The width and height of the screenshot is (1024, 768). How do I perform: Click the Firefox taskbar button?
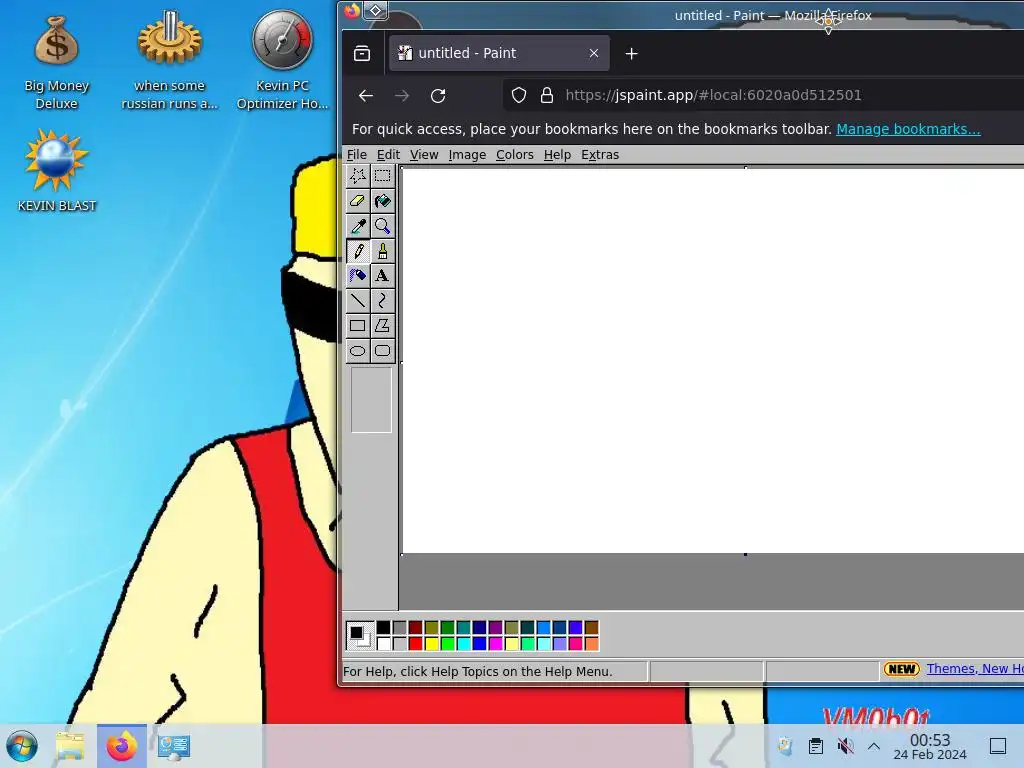coord(122,746)
